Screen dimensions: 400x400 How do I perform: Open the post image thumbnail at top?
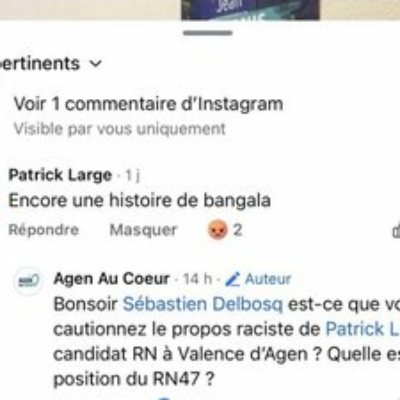coord(250,10)
